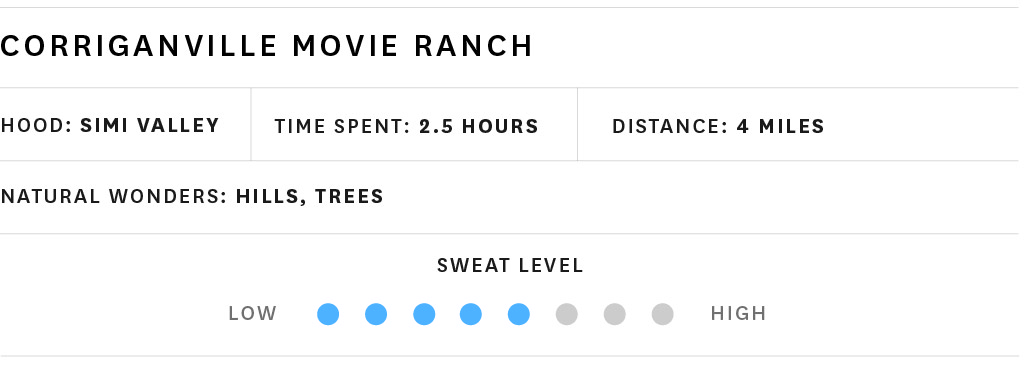Screen dimensions: 1024x368
Task: Click the first blue sweat level dot
Action: click(328, 314)
